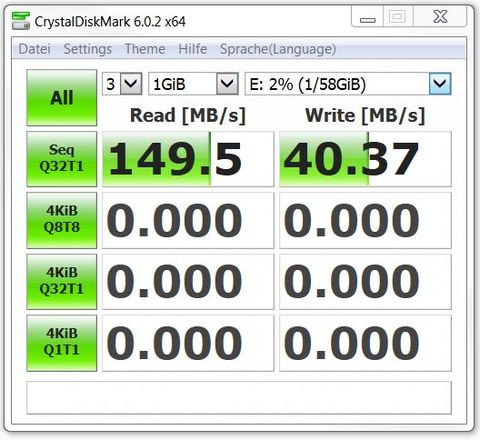The width and height of the screenshot is (480, 440).
Task: Run all benchmarks with All button
Action: click(62, 98)
